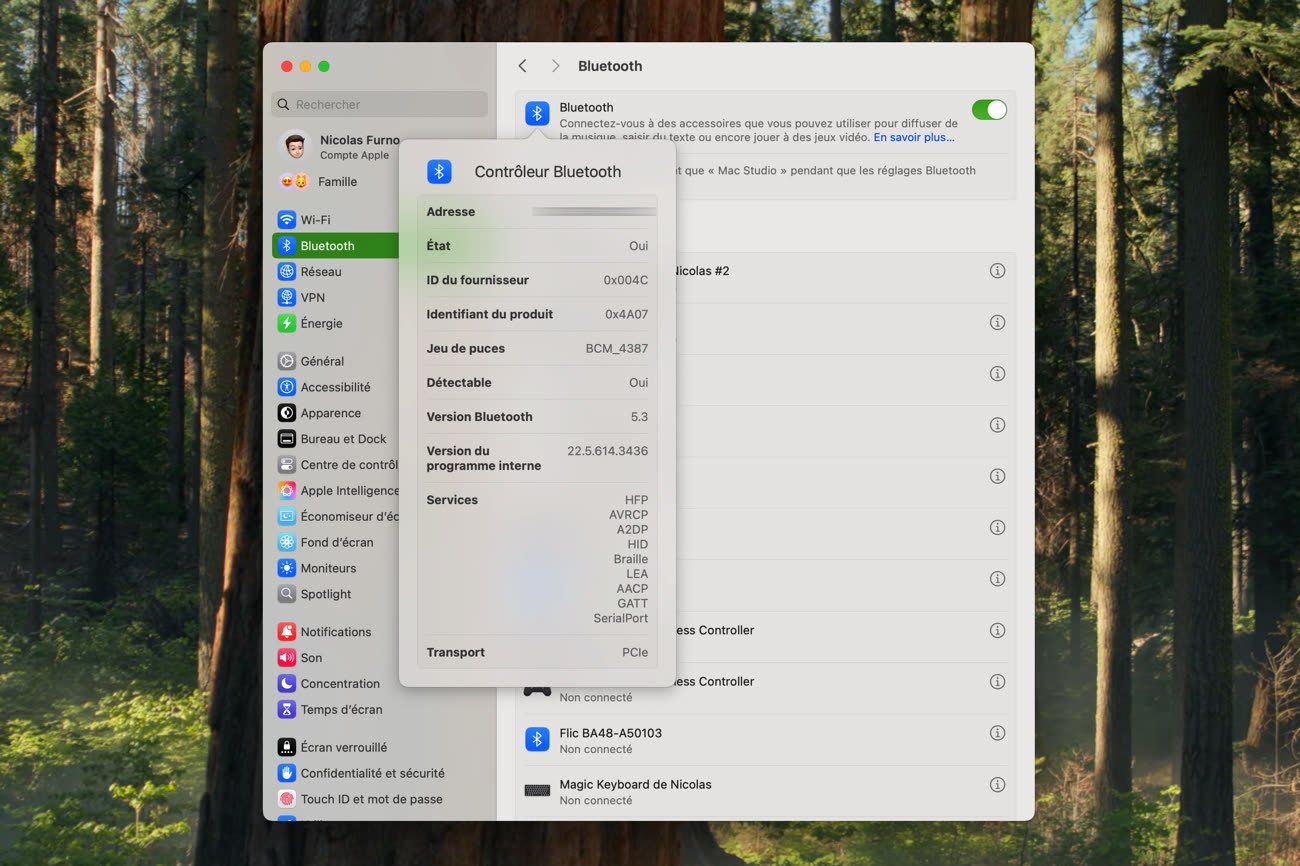Open Bureau et Dock icon
This screenshot has width=1300, height=866.
point(287,439)
